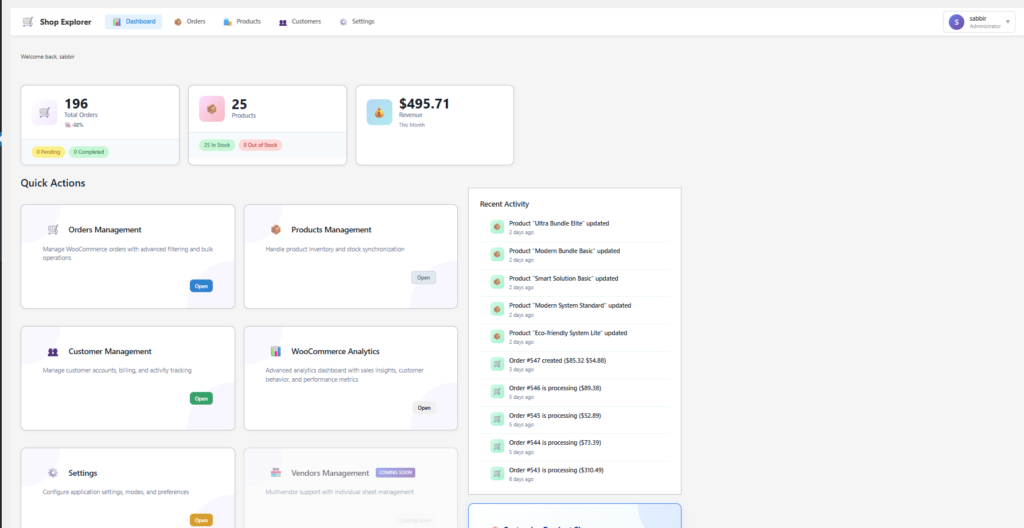Click the Revenue money bag icon

379,112
